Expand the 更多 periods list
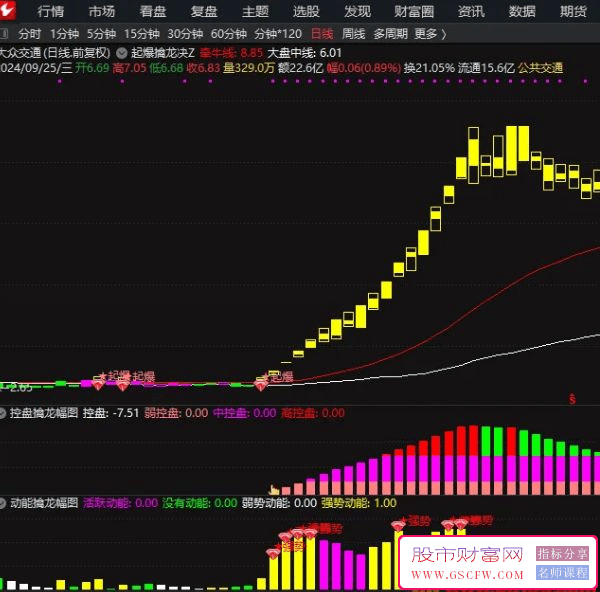This screenshot has width=600, height=592. tap(430, 34)
